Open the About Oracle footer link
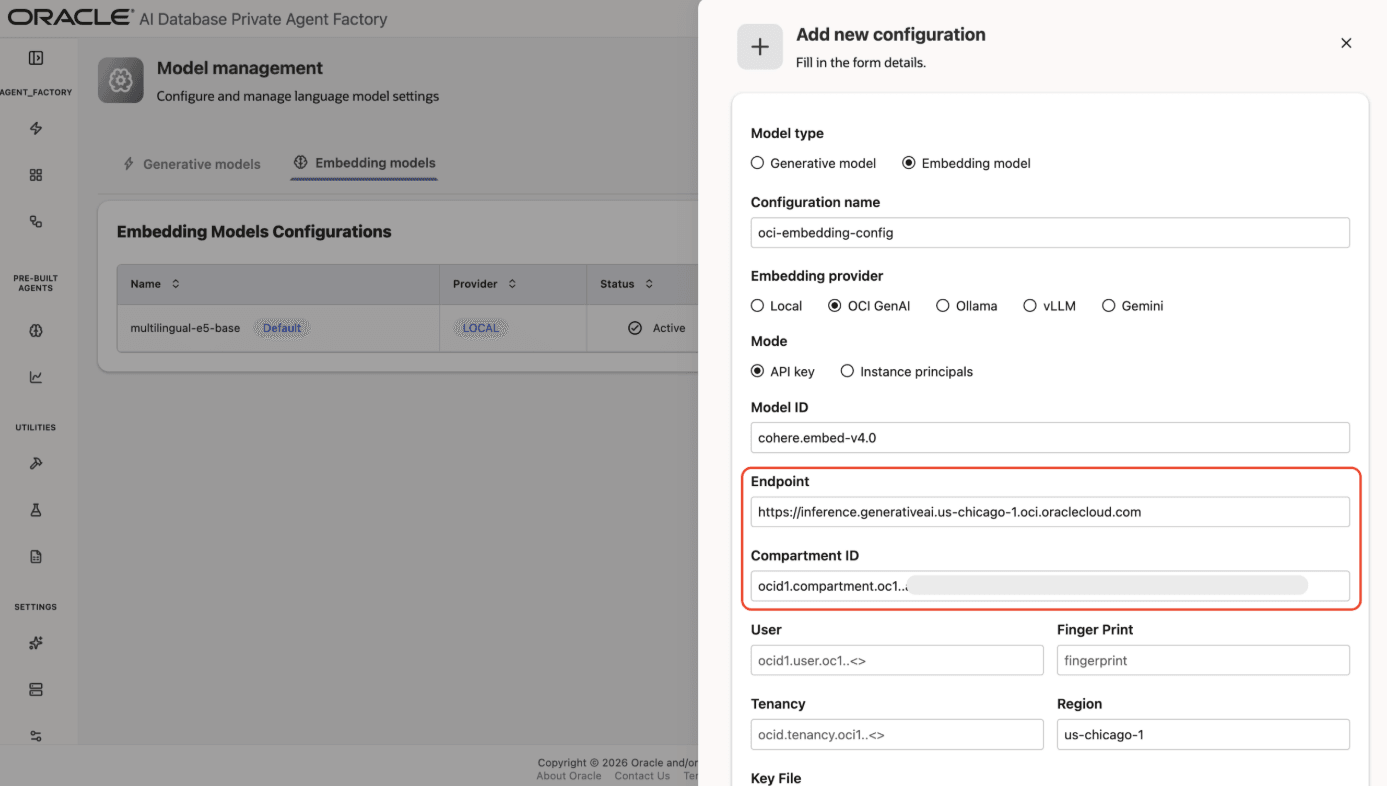This screenshot has height=786, width=1387. (569, 776)
